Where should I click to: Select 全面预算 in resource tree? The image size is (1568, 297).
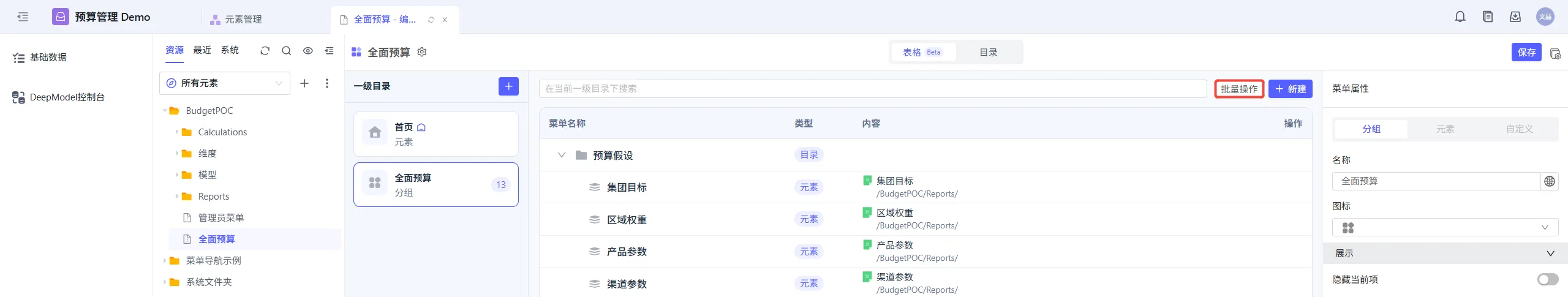click(x=216, y=239)
